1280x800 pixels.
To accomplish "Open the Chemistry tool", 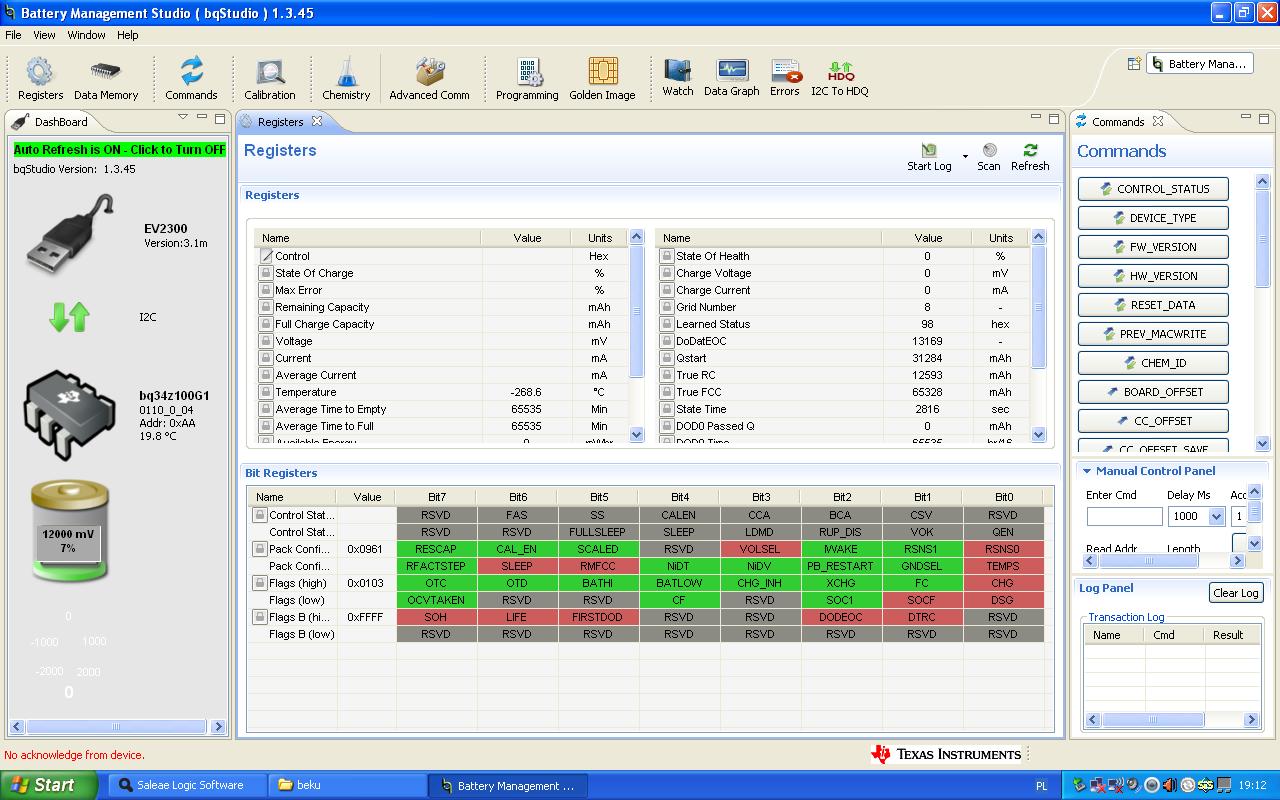I will tap(346, 79).
